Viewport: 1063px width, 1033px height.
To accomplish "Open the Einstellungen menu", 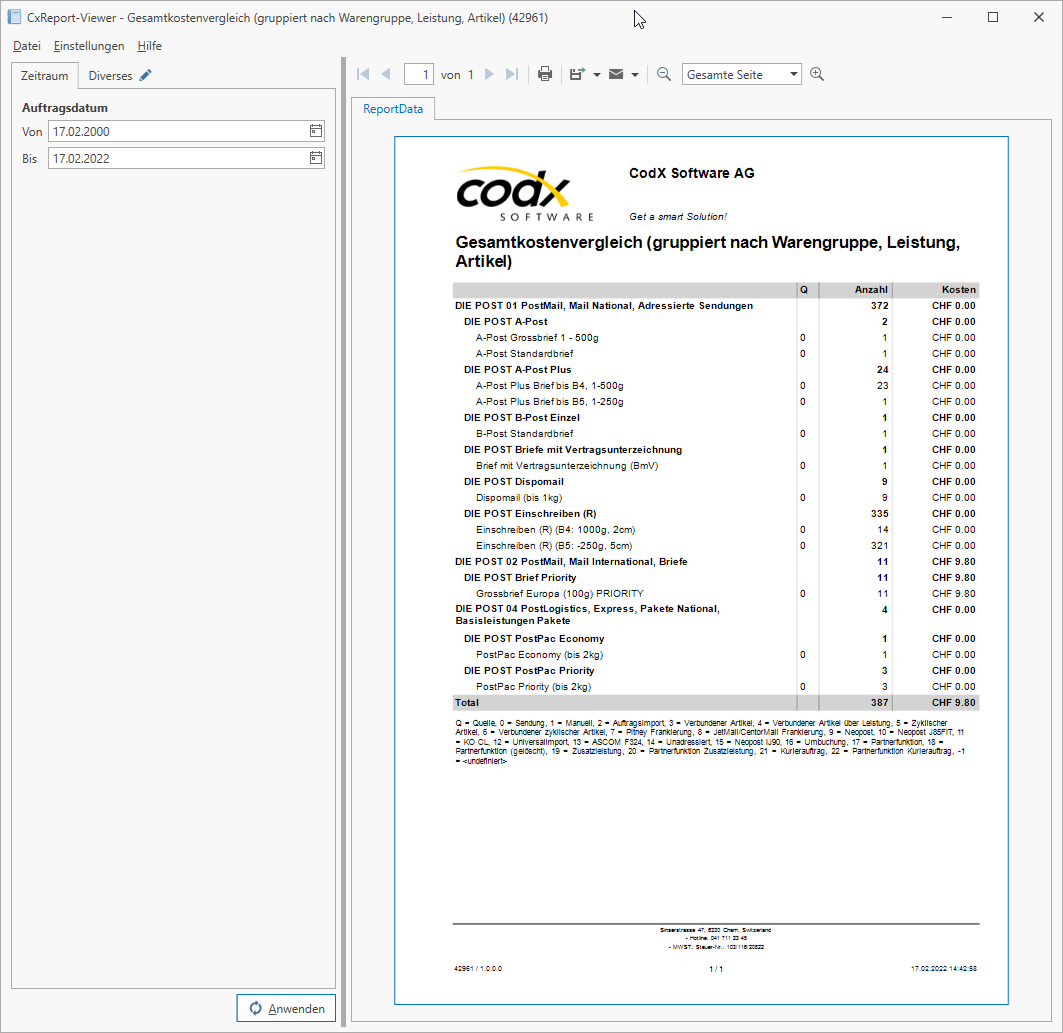I will pyautogui.click(x=89, y=45).
